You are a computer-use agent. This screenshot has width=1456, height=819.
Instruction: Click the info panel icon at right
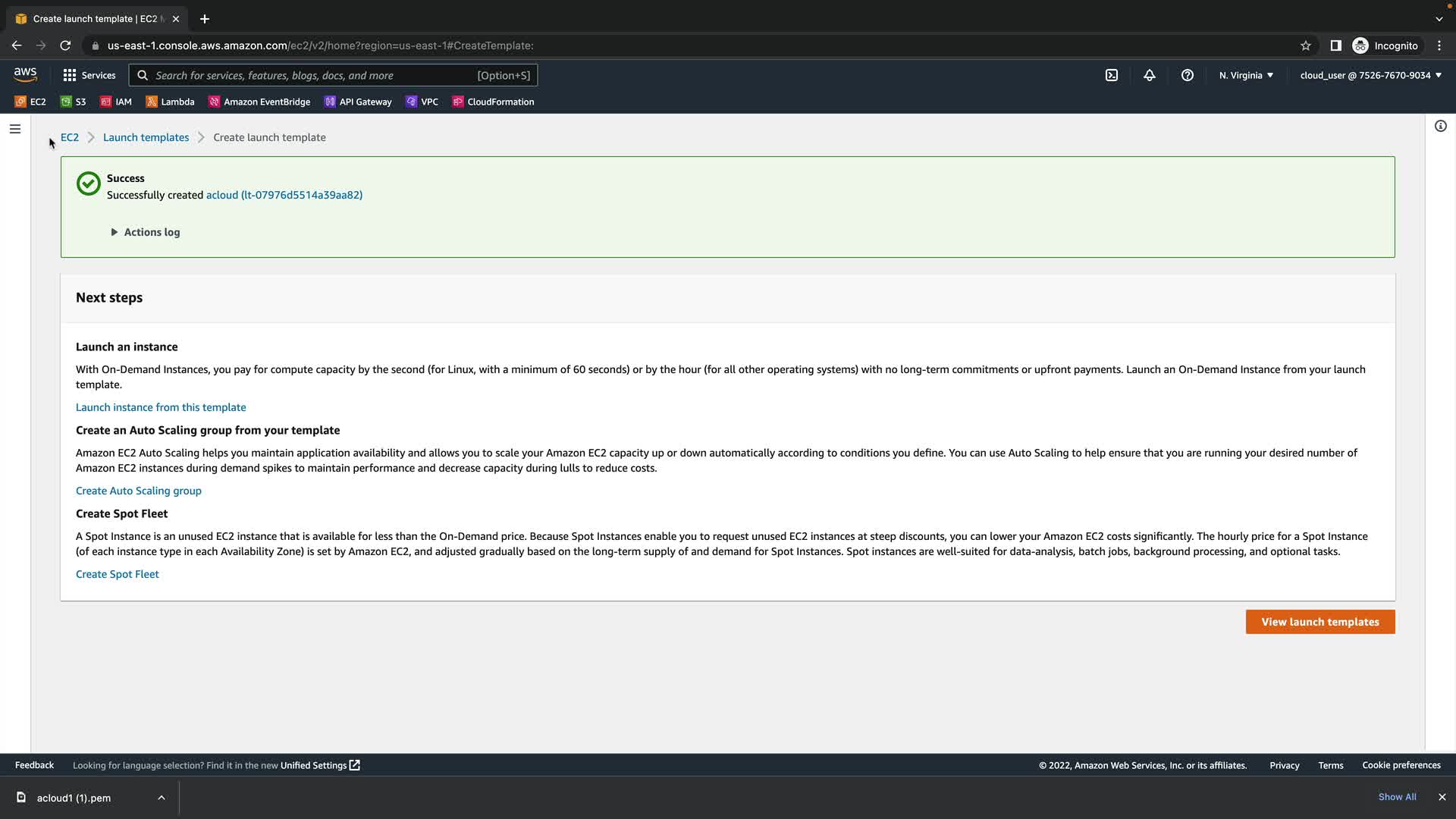click(x=1440, y=126)
